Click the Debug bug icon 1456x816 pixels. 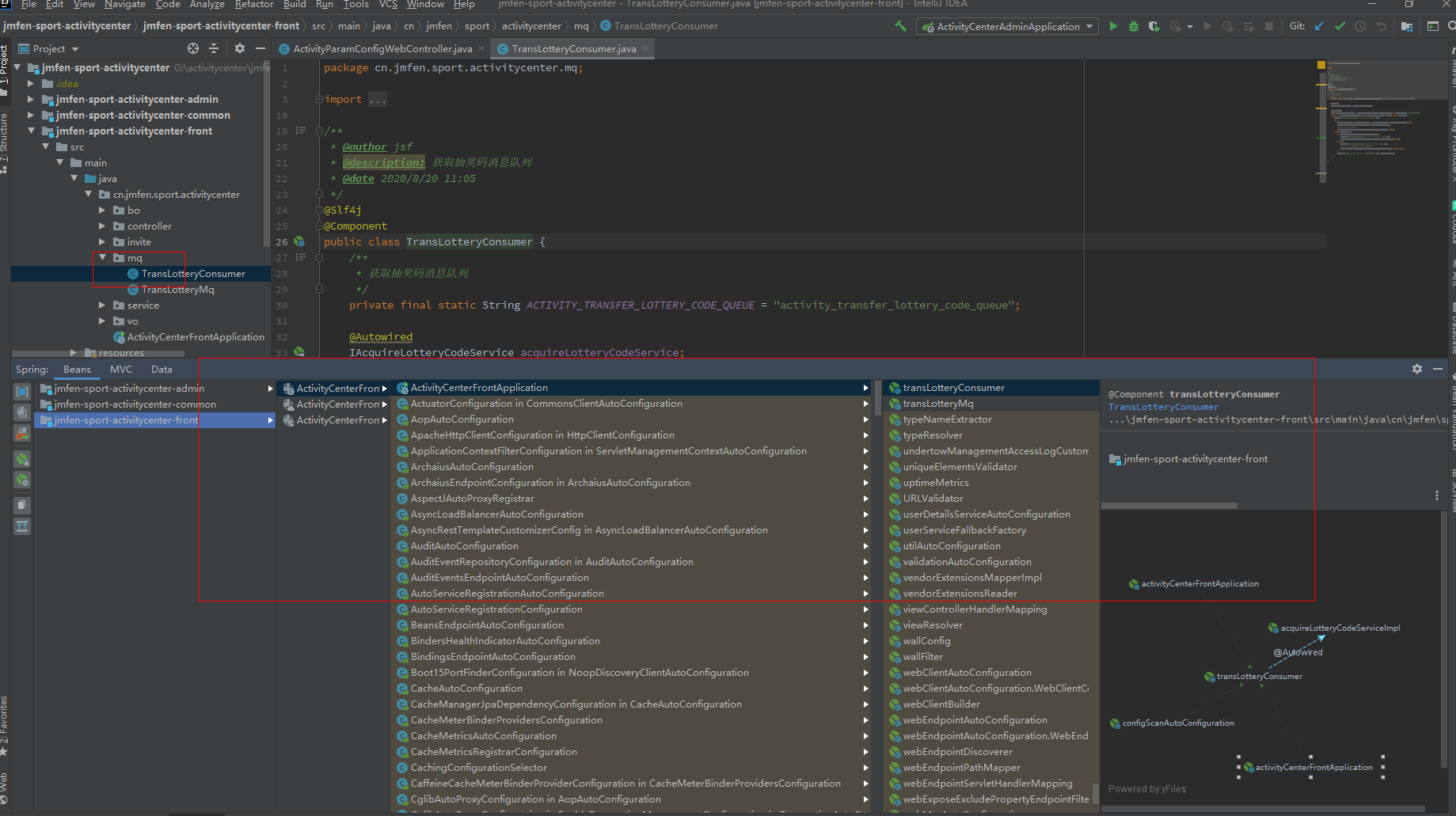pos(1134,26)
